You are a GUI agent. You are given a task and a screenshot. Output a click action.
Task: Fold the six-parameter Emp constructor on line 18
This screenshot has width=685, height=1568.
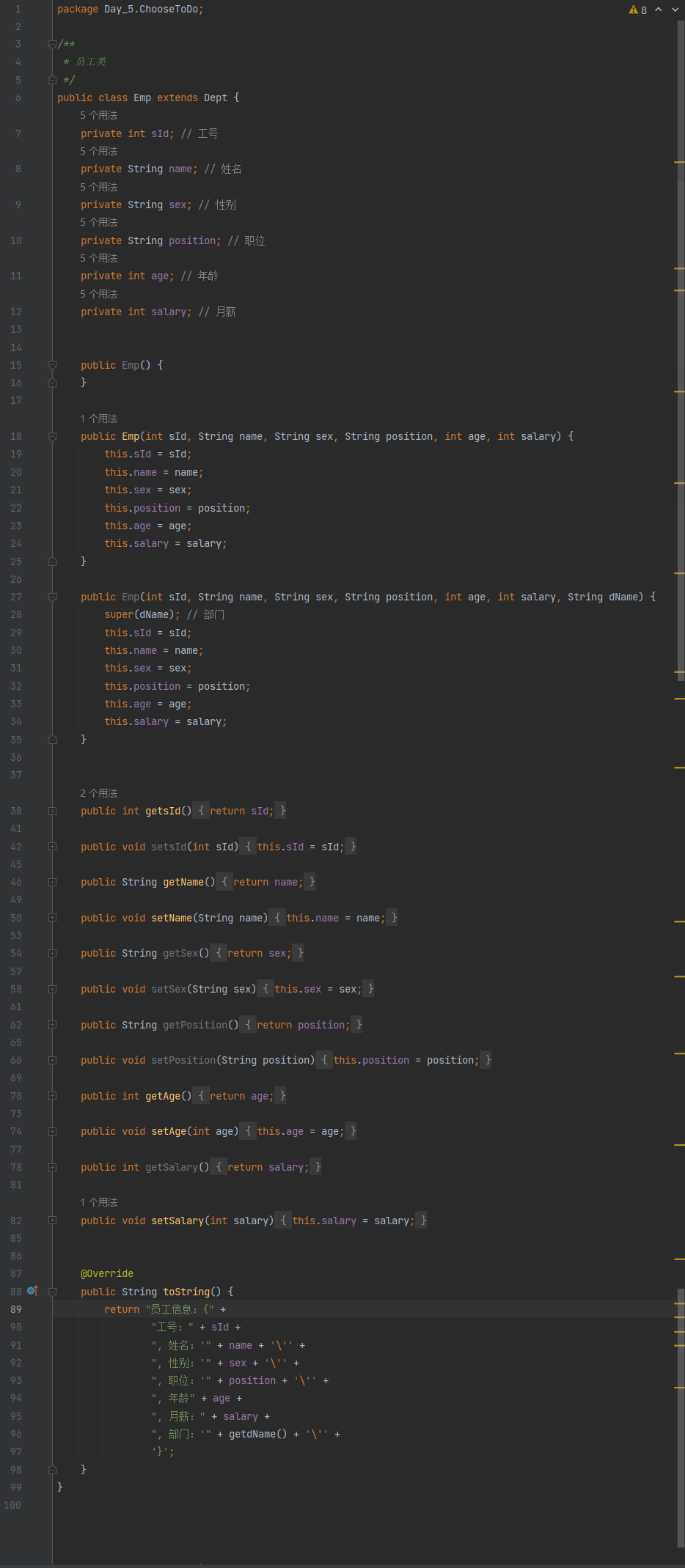point(52,436)
